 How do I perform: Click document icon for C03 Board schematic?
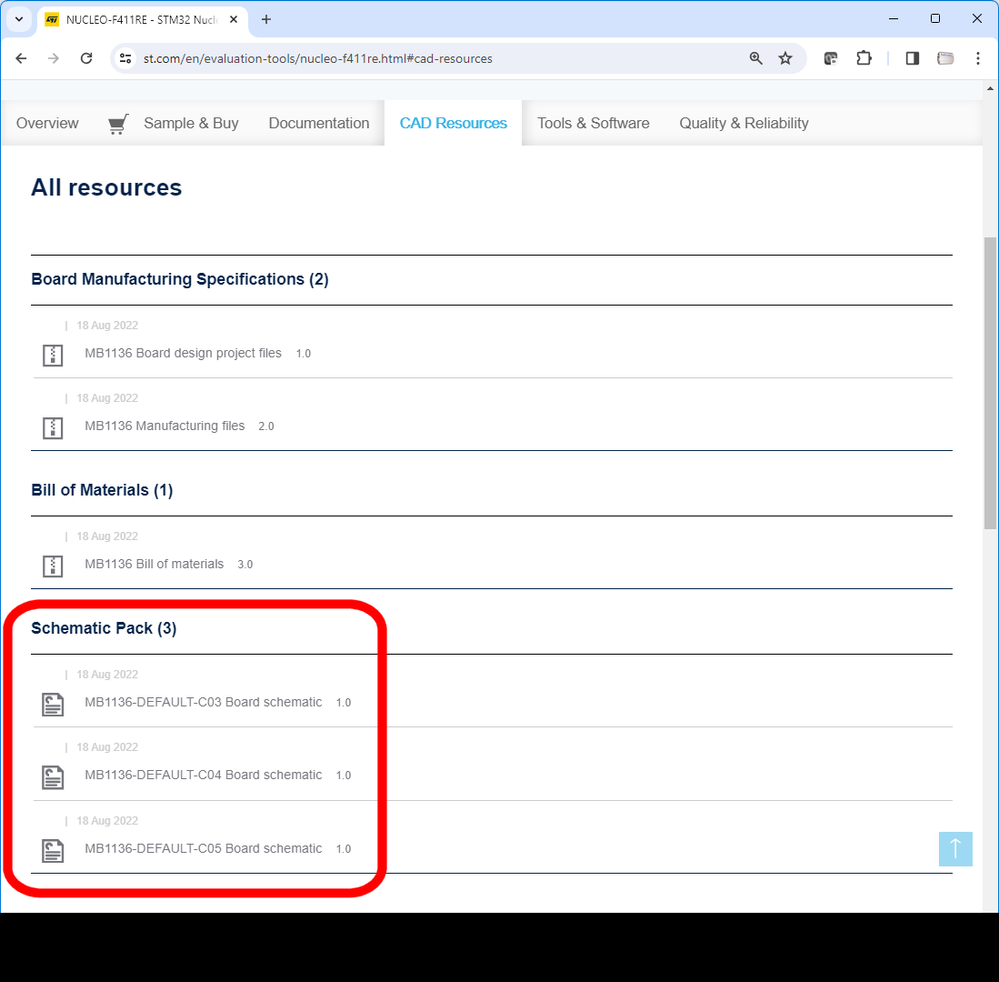click(53, 704)
